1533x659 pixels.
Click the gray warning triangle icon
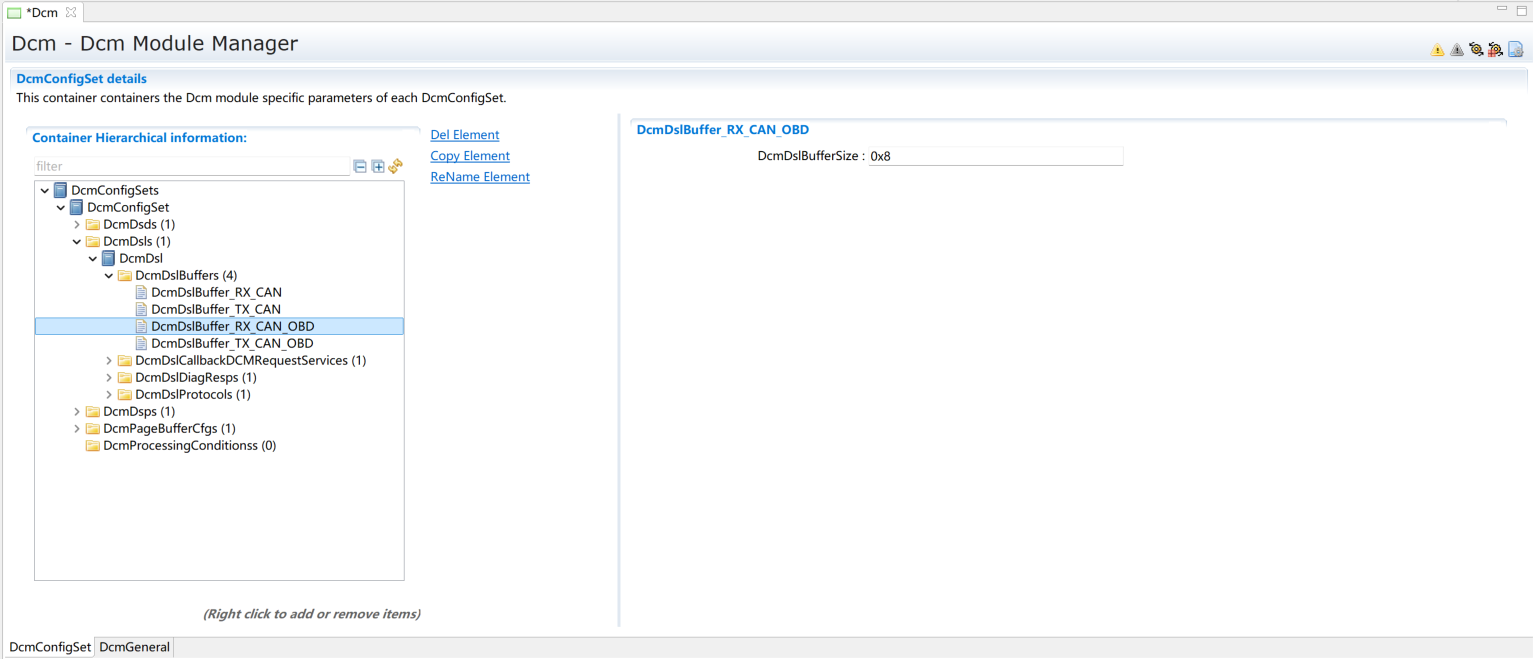pyautogui.click(x=1456, y=50)
